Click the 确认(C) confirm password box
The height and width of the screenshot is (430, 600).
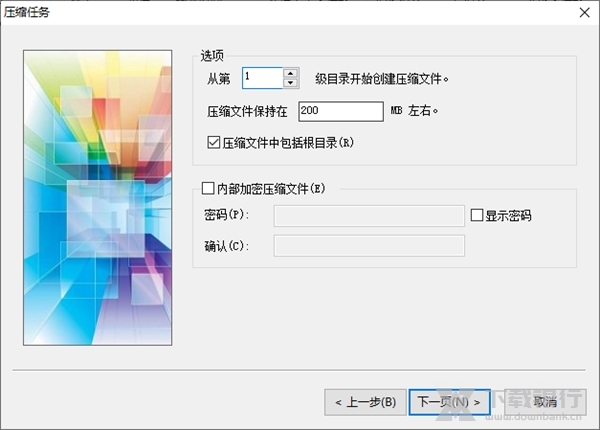pyautogui.click(x=368, y=246)
